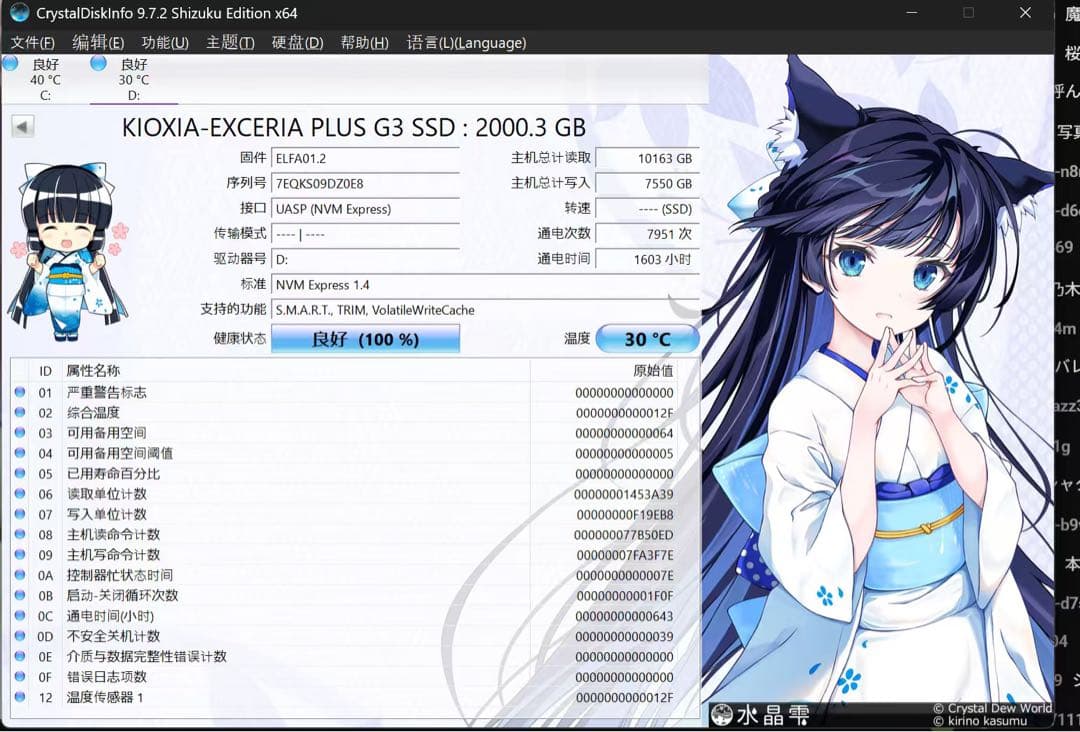Open the 文件(F) menu
The image size is (1080, 732).
pos(32,43)
